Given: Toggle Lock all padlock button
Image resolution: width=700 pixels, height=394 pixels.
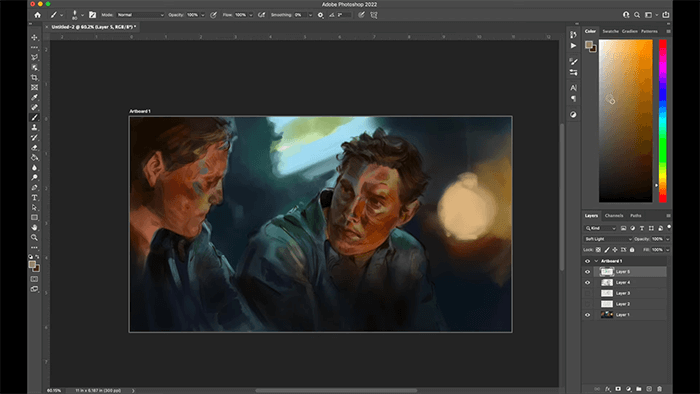Looking at the screenshot, I should [x=632, y=250].
